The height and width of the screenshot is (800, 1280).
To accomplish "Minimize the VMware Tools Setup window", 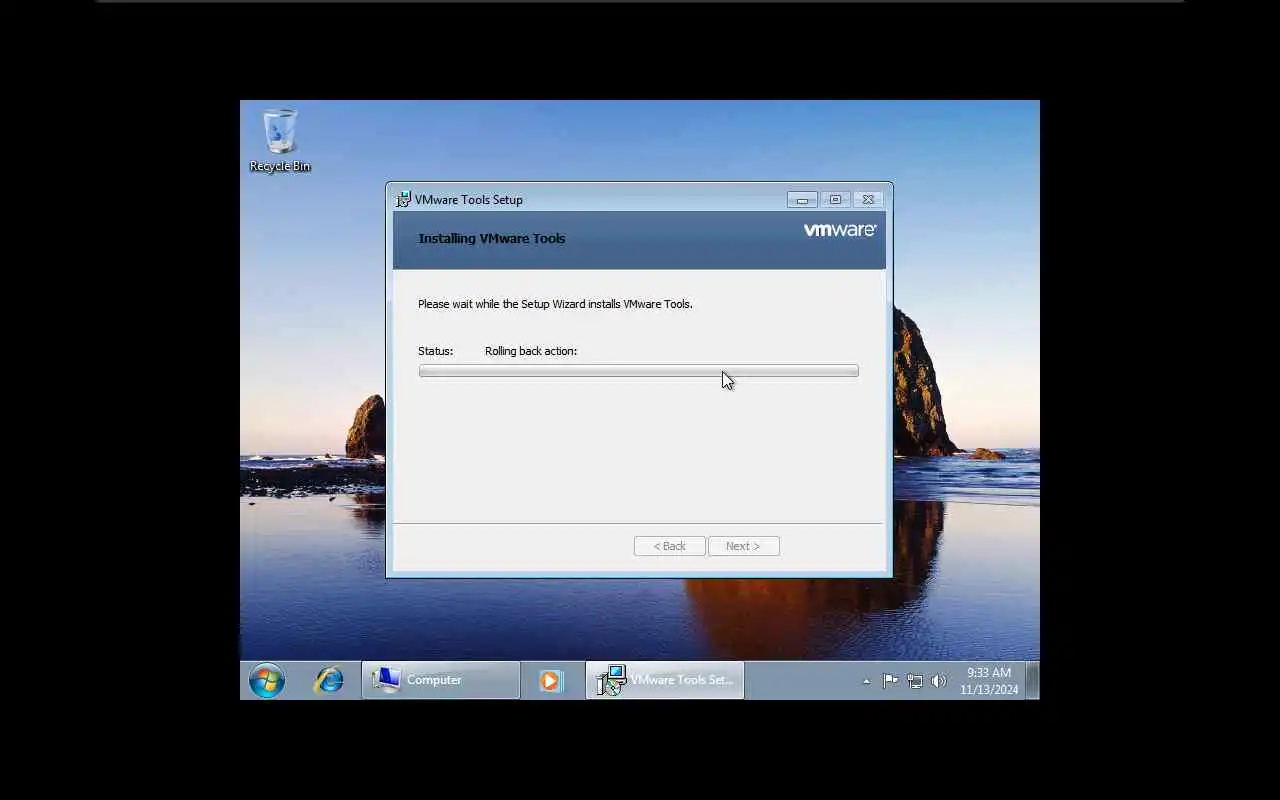I will 802,199.
